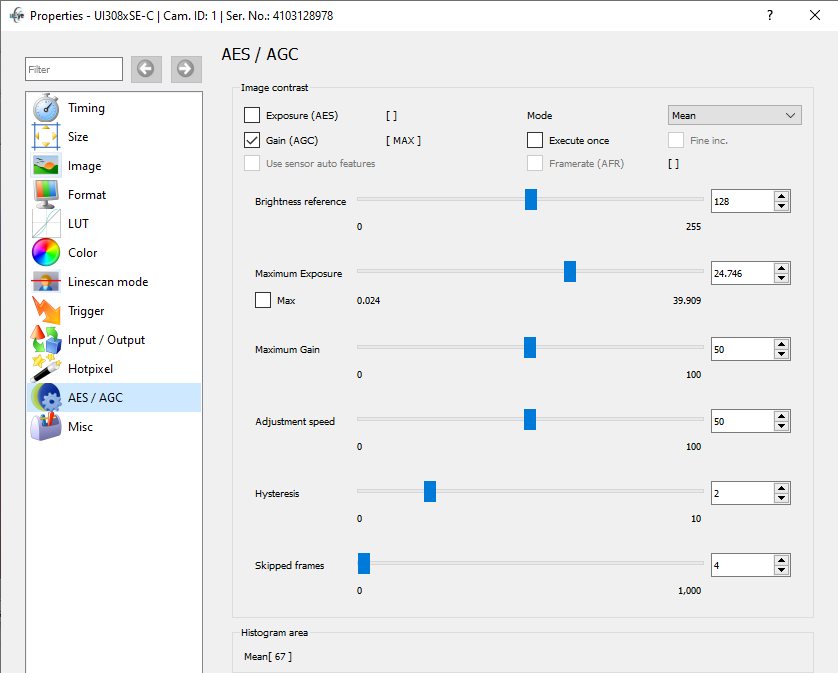Enable the Exposure (AES) checkbox
The height and width of the screenshot is (673, 838).
252,115
